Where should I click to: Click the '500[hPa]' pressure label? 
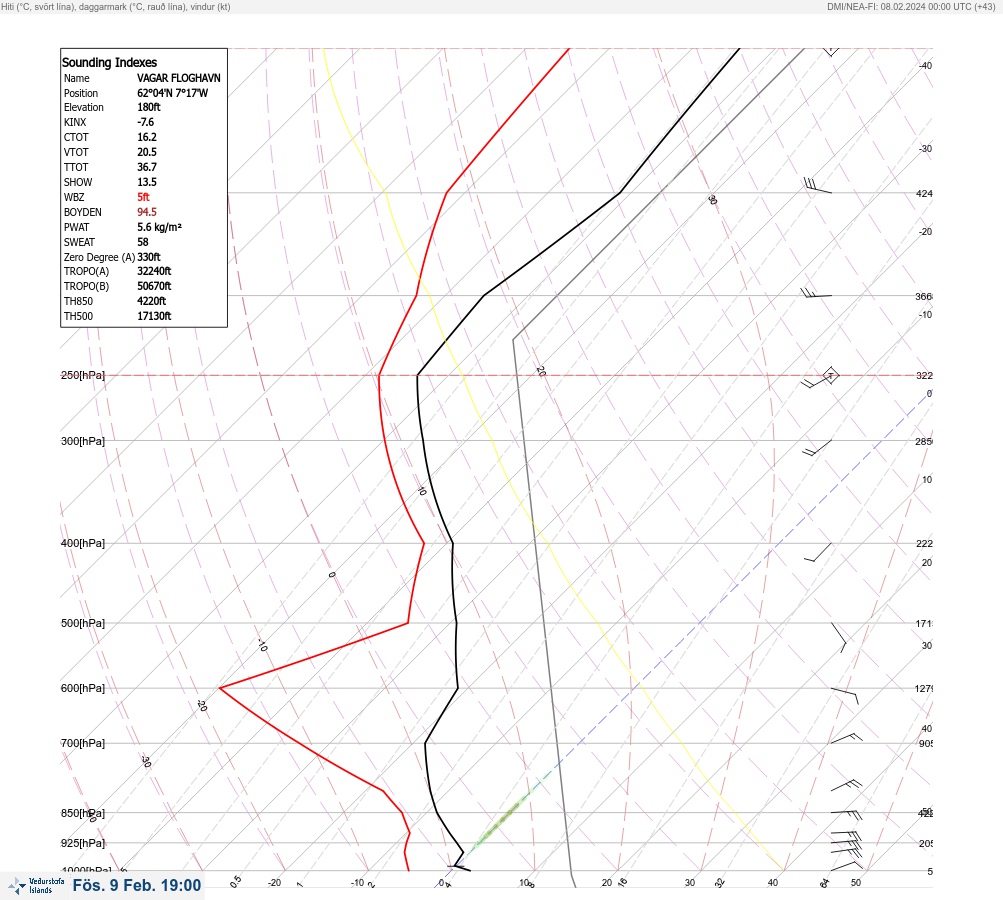pos(83,624)
